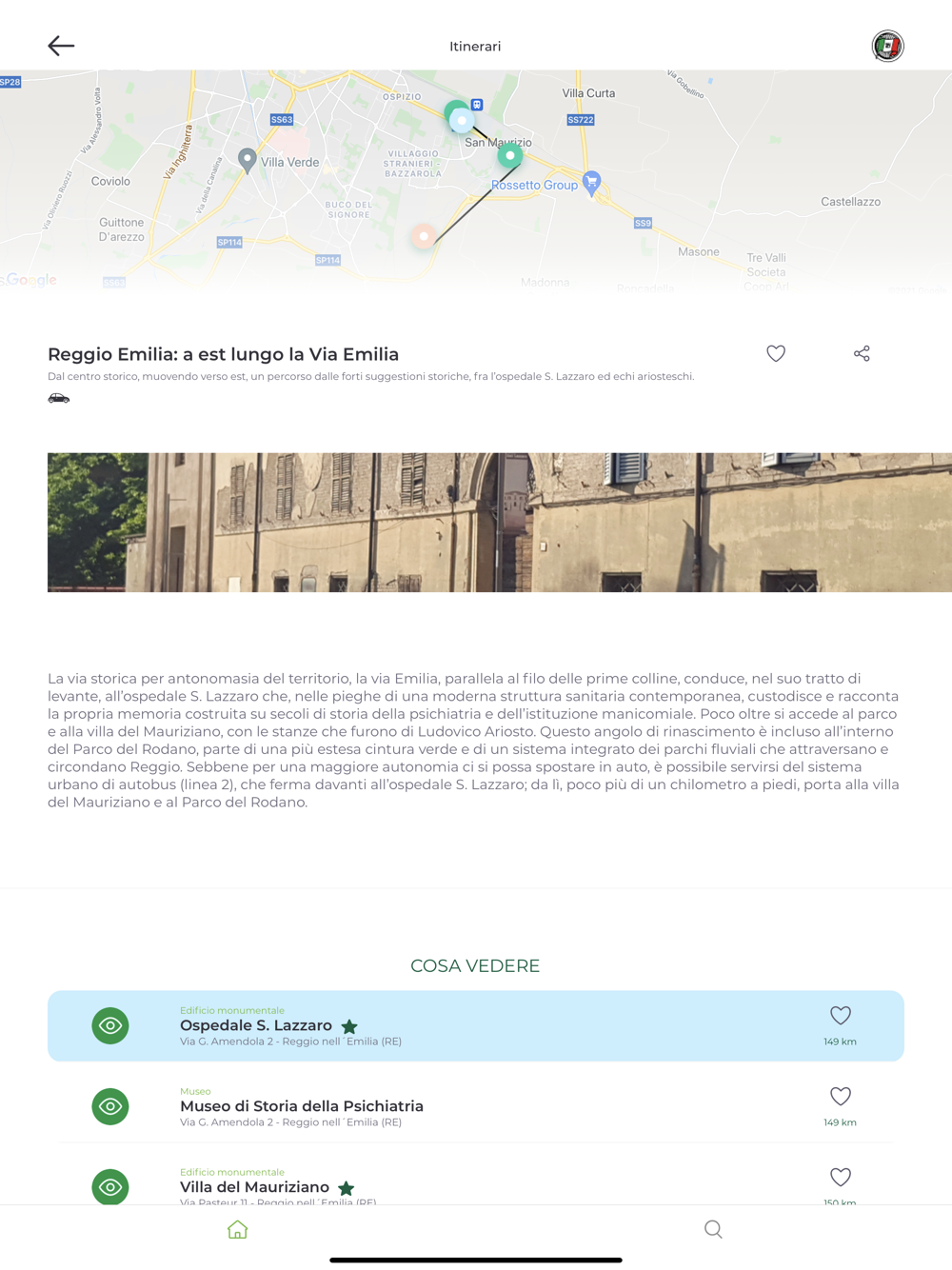
Task: Open Search tab in bottom bar
Action: 713,1229
